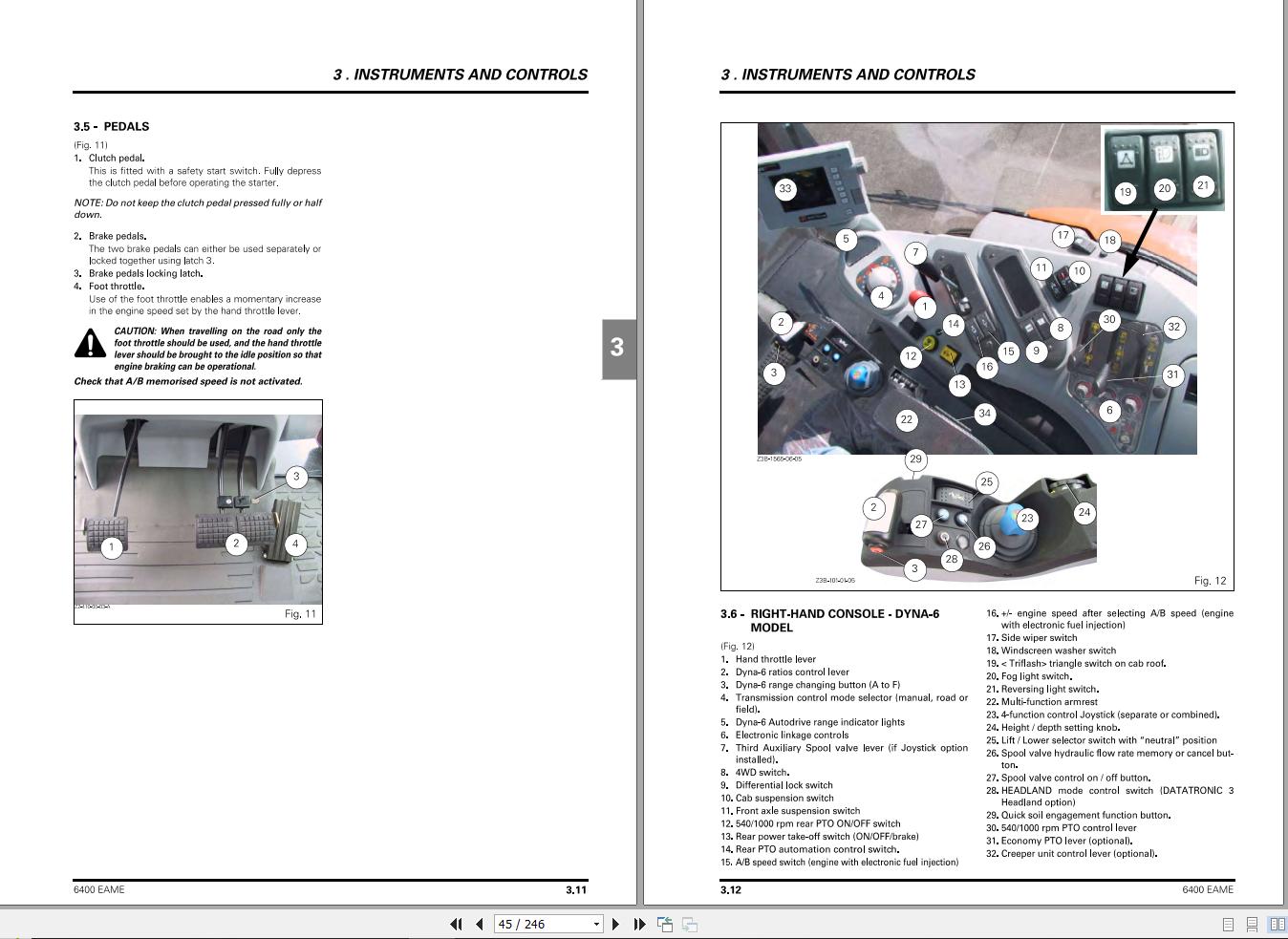Click the caution warning triangle symbol
Viewport: 1288px width, 939px height.
click(91, 344)
